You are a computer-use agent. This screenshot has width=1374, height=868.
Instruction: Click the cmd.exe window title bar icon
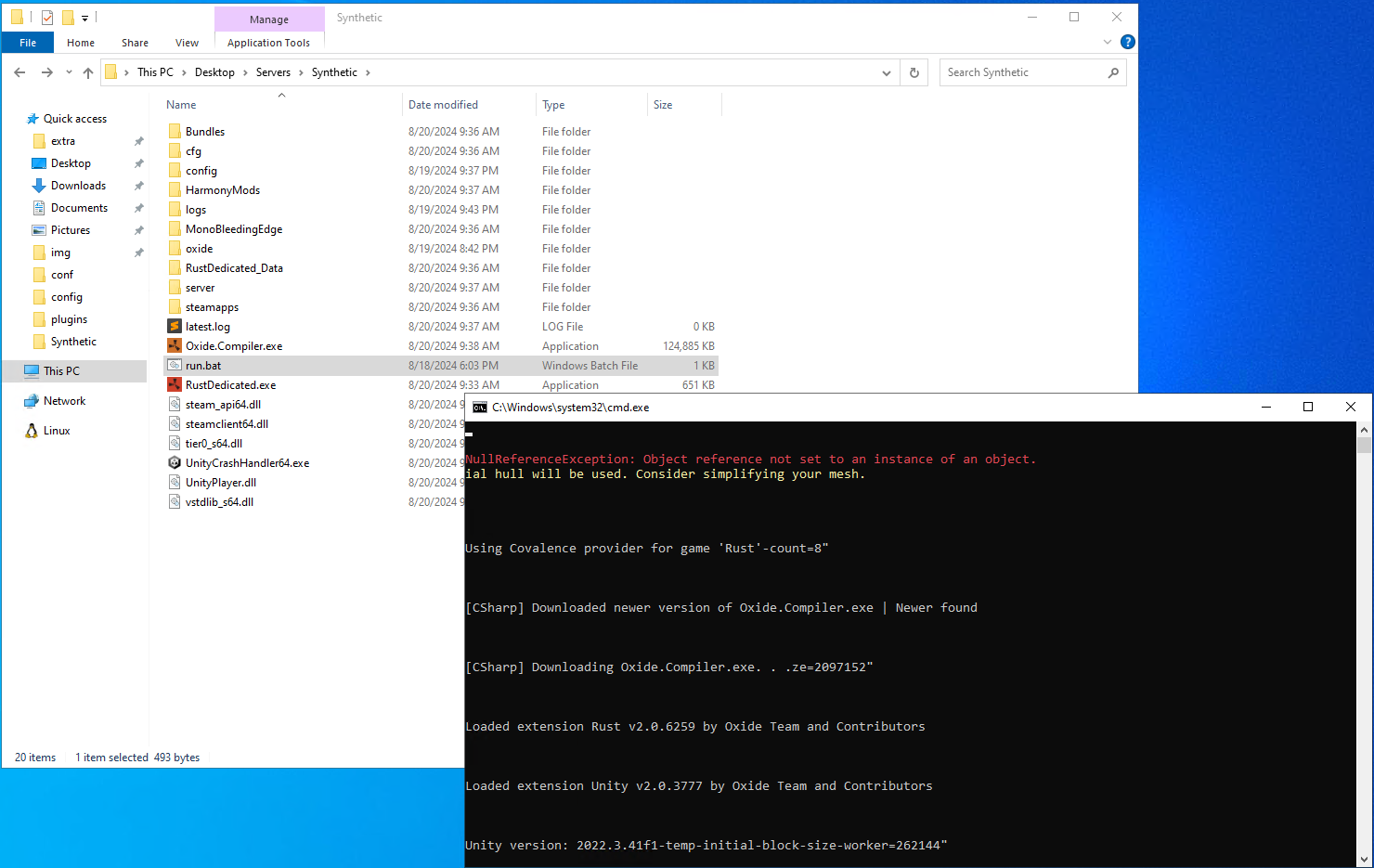pos(479,407)
